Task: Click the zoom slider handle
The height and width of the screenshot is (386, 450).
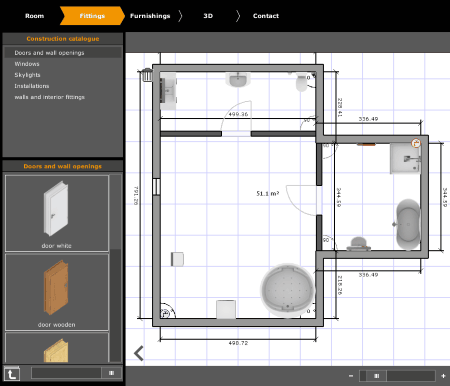Action: pyautogui.click(x=376, y=376)
